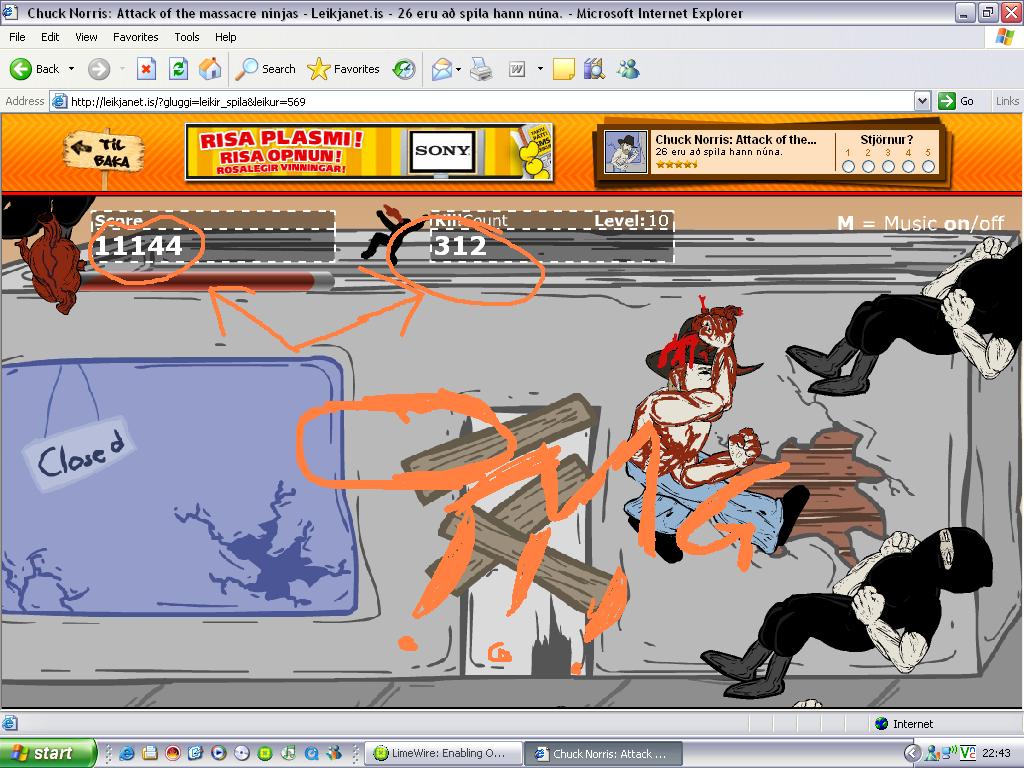
Task: Launch the music note quick launch icon
Action: coord(288,753)
